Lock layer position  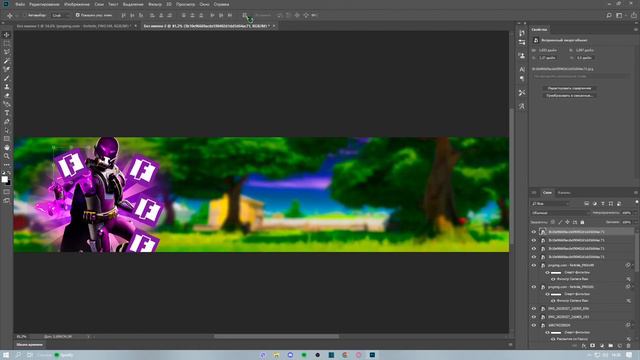coord(567,222)
